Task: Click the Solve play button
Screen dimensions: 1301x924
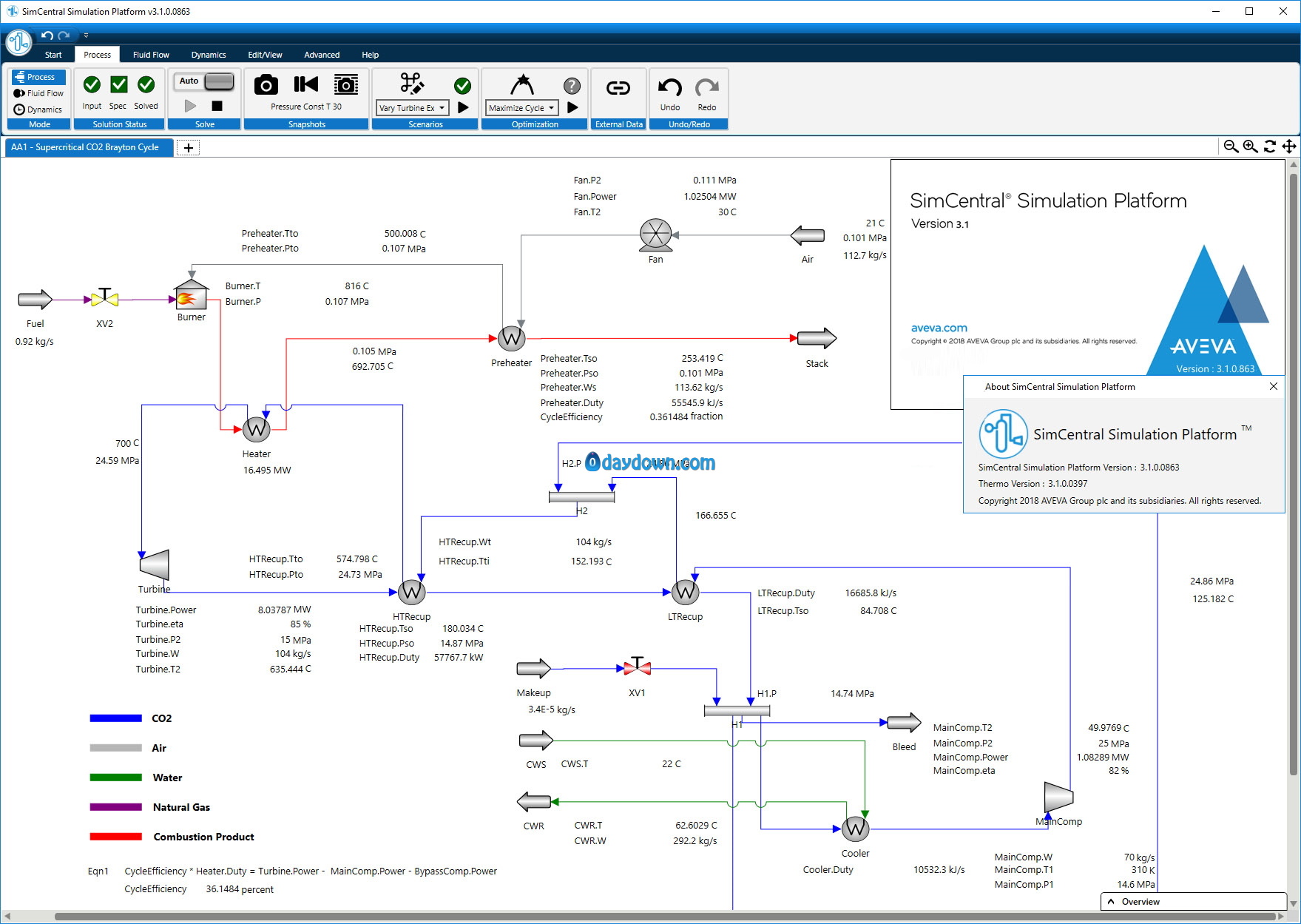Action: click(190, 106)
